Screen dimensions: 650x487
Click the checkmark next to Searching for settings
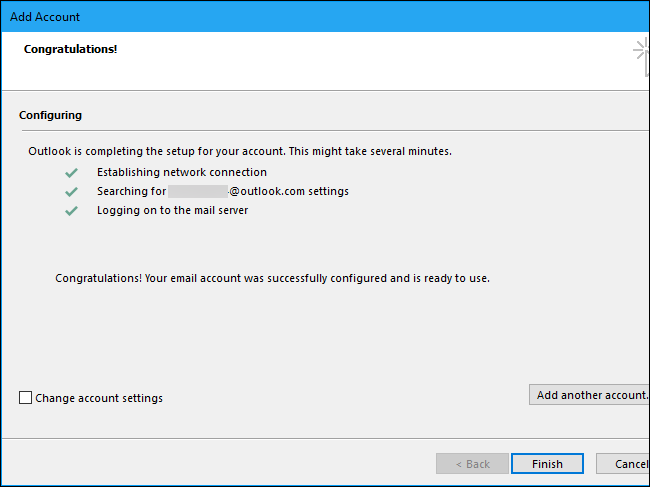71,191
